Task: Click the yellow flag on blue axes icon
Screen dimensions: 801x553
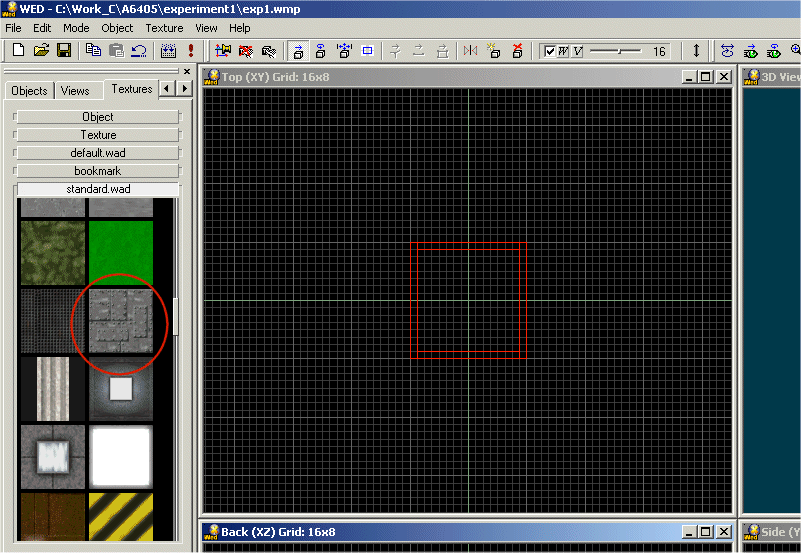Action: [x=223, y=51]
